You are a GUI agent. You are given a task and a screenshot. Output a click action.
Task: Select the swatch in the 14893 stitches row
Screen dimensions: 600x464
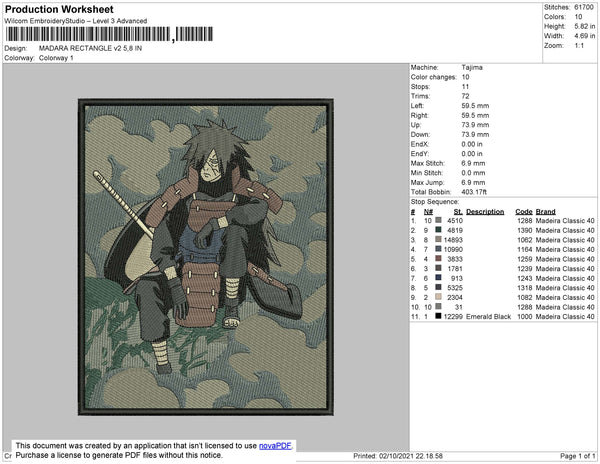point(438,239)
